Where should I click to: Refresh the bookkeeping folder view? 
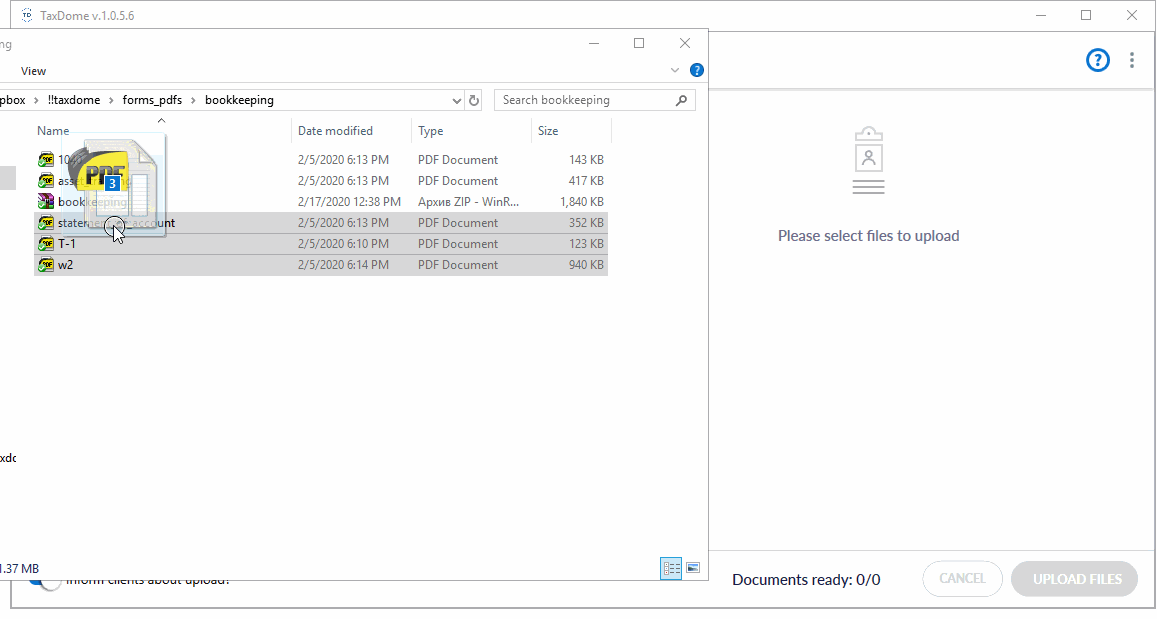pyautogui.click(x=474, y=100)
